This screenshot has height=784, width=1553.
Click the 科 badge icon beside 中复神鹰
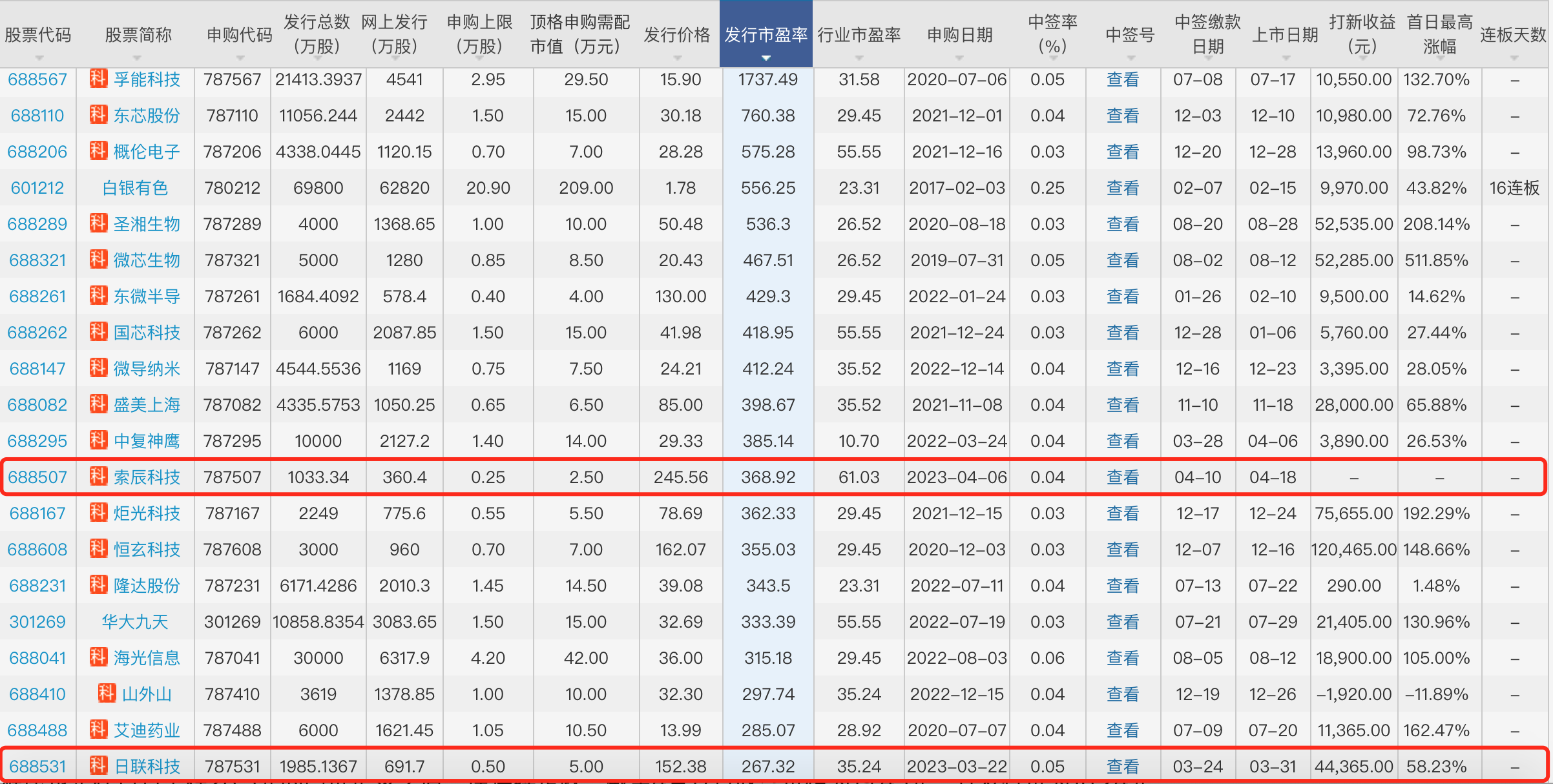(98, 440)
